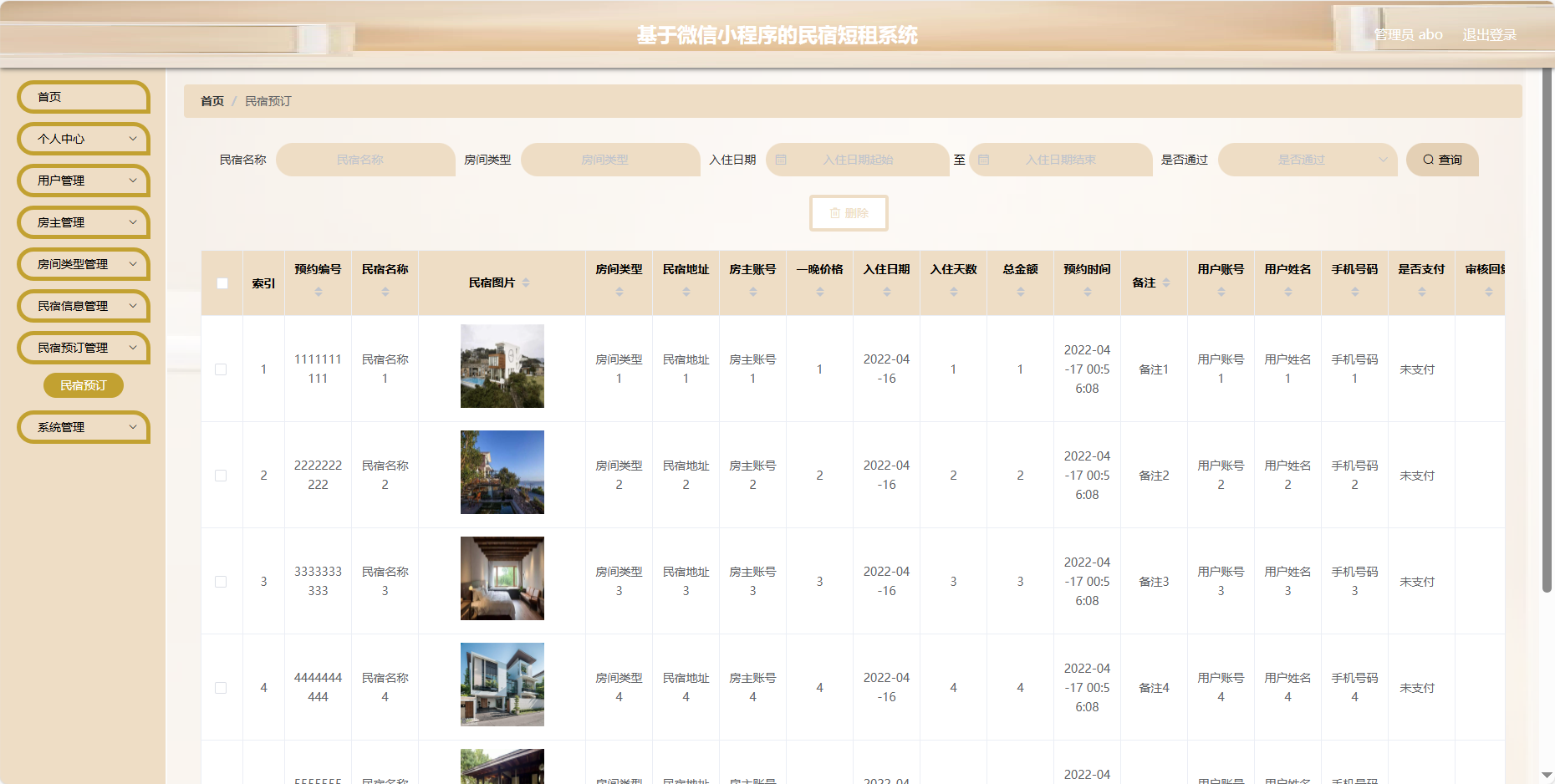Sort by 民宿名称 column arrows
Image resolution: width=1555 pixels, height=784 pixels.
[385, 292]
